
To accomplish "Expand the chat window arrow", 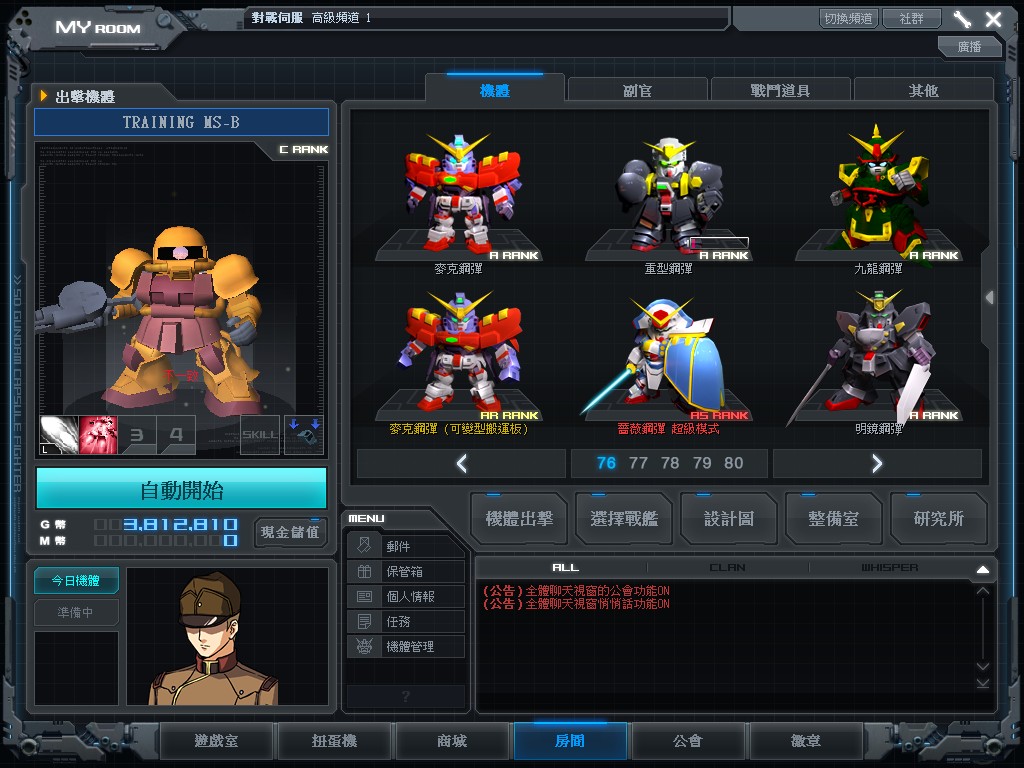I will point(983,569).
